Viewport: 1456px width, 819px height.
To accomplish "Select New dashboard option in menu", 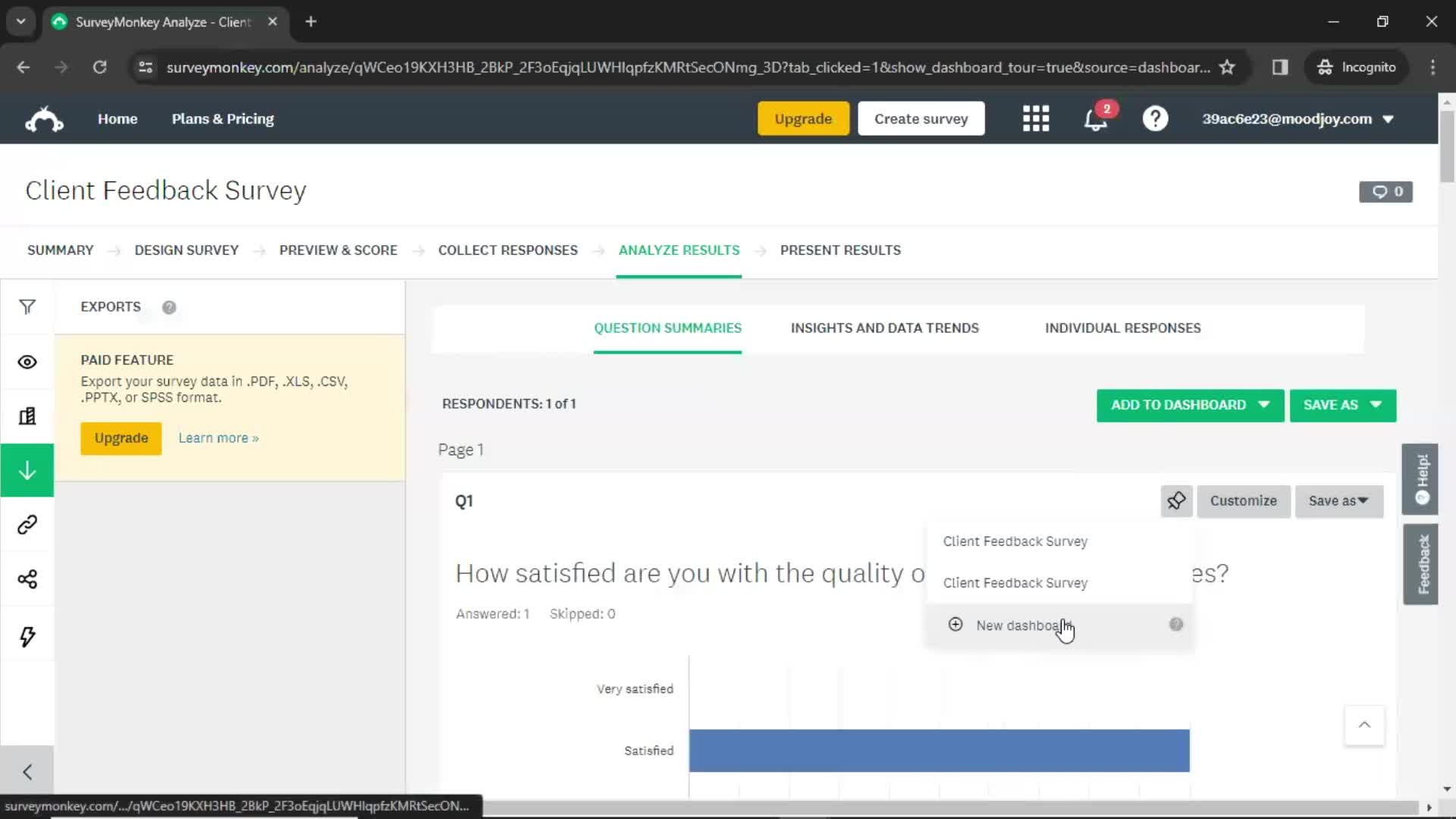I will pyautogui.click(x=1025, y=625).
